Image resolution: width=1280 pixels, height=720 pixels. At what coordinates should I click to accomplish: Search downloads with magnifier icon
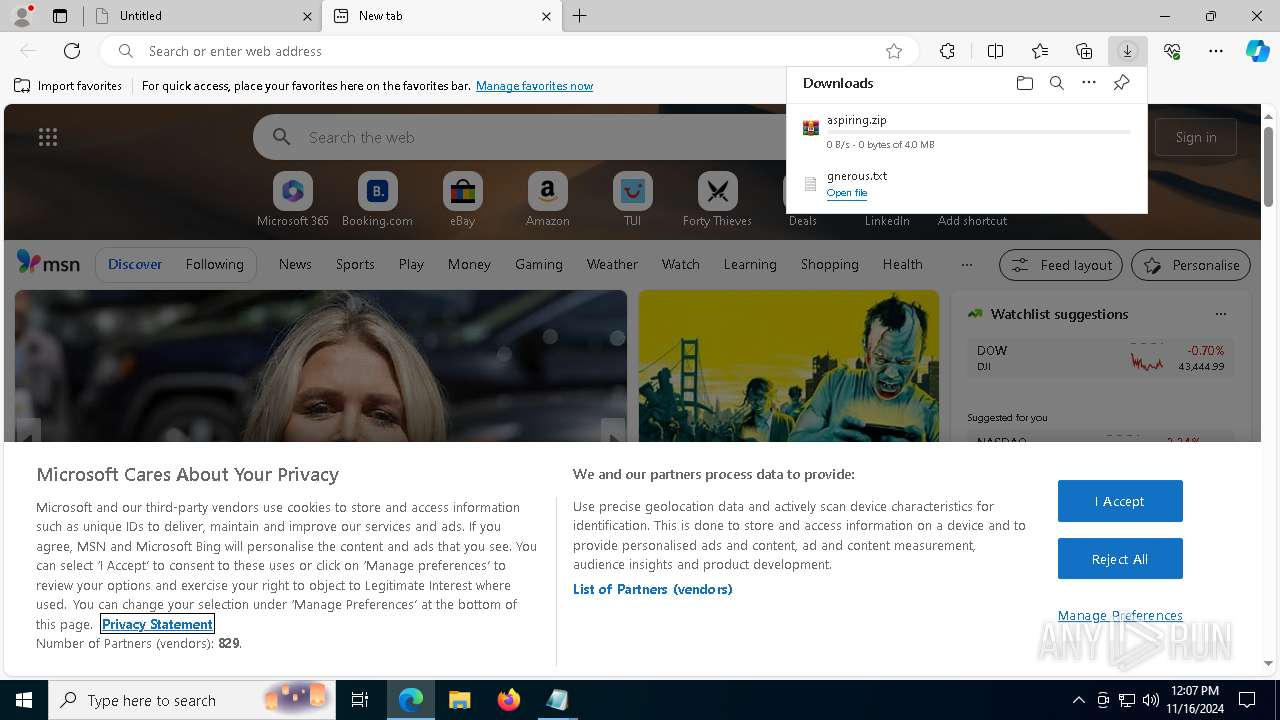(x=1056, y=83)
